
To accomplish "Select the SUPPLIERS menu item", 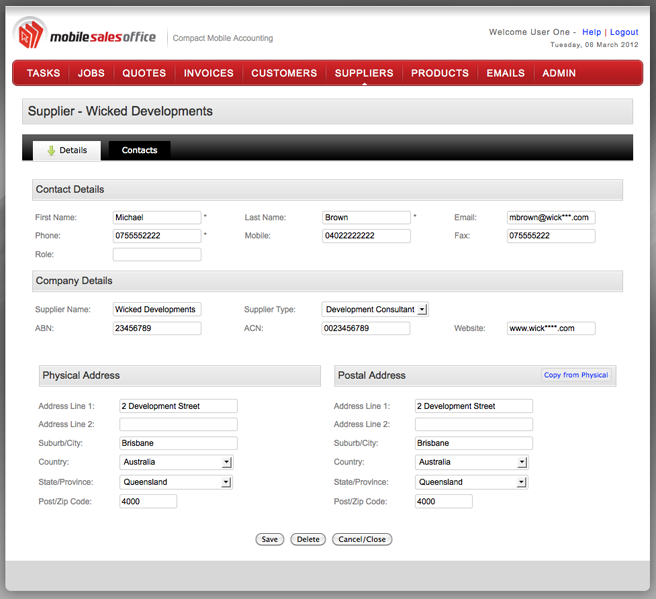I will pyautogui.click(x=364, y=73).
